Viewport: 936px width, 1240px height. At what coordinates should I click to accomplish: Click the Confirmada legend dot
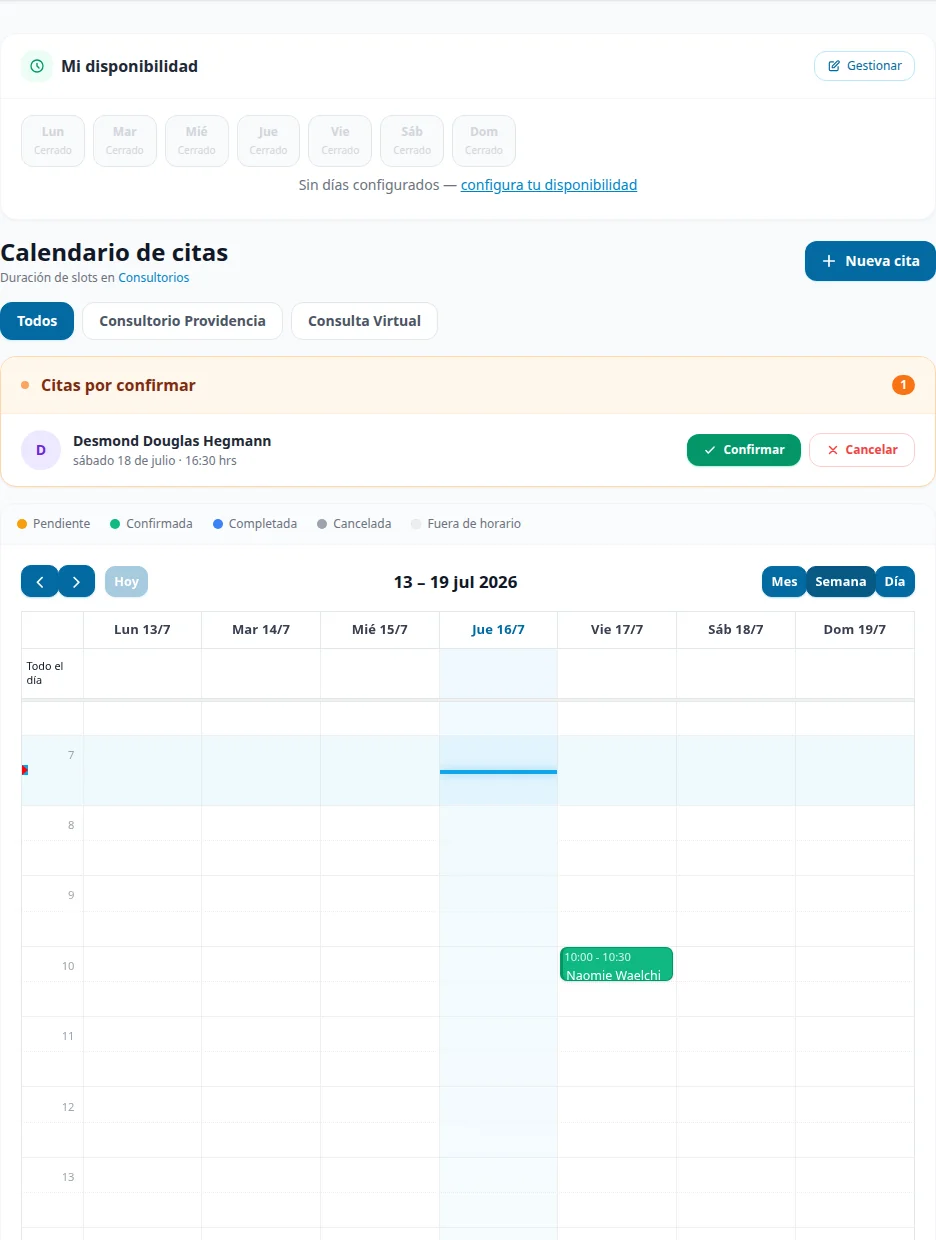(x=115, y=524)
